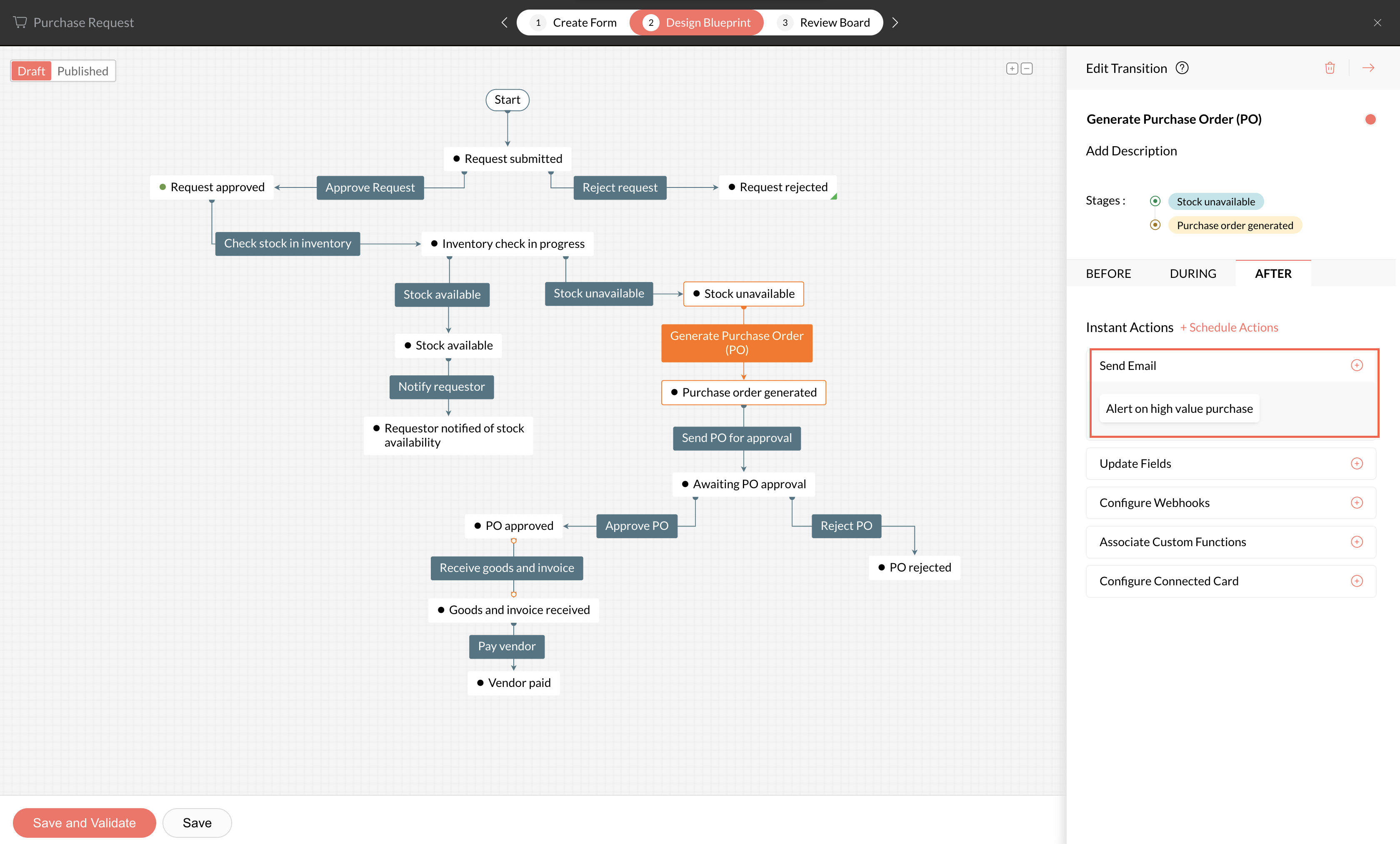
Task: Add an Update Fields action
Action: [1357, 464]
